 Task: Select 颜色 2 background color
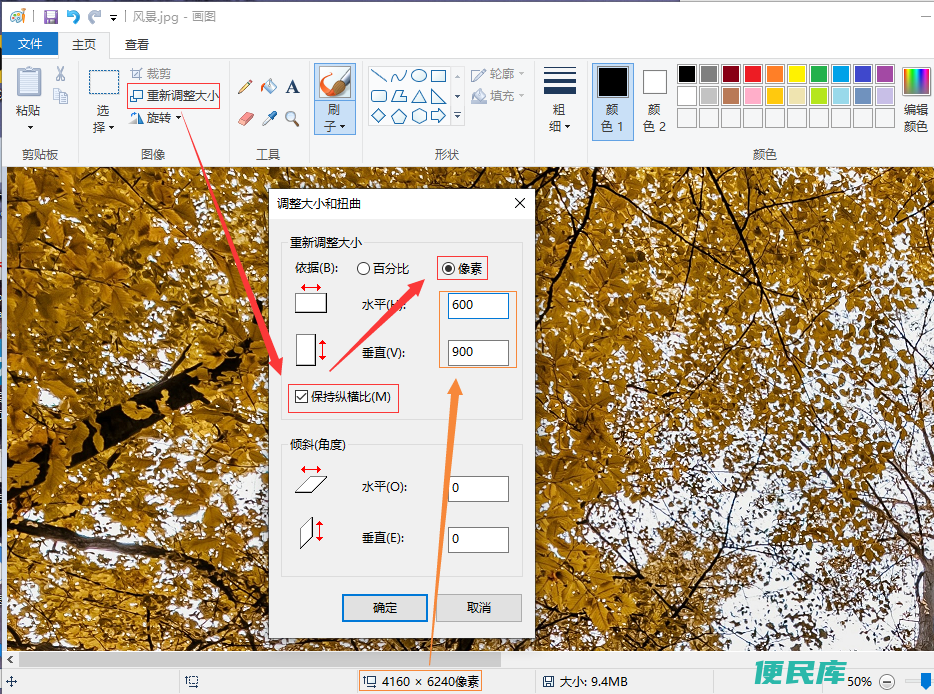[654, 101]
